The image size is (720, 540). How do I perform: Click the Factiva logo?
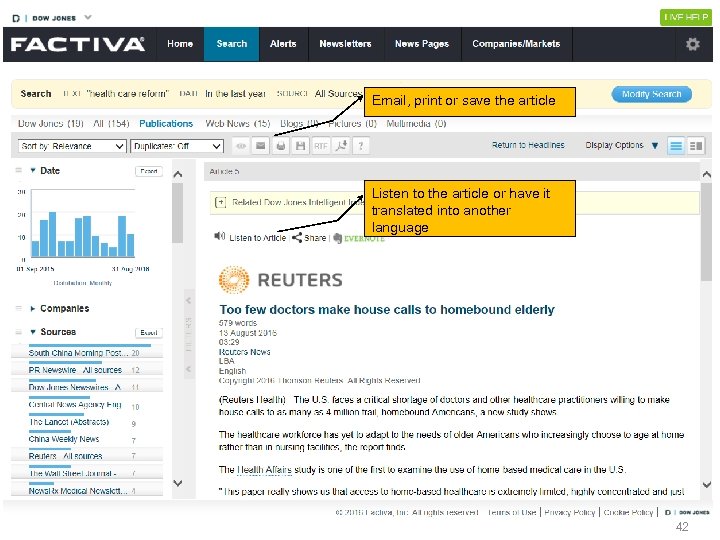tap(78, 44)
